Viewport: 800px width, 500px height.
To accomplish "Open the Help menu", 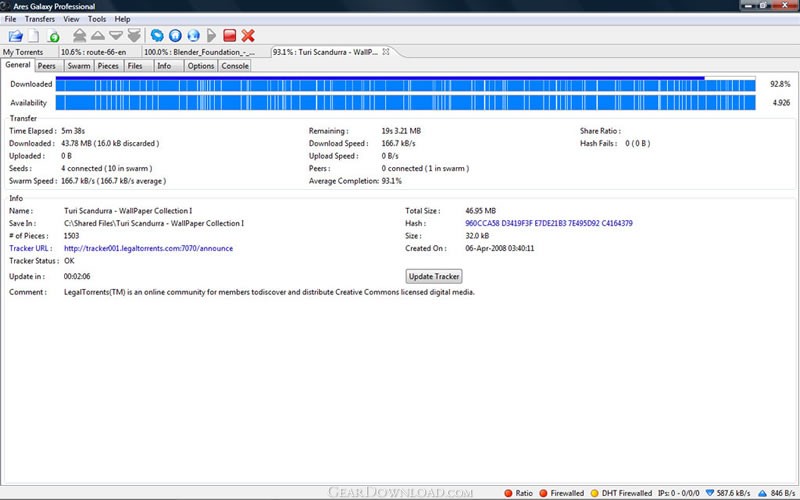I will click(x=122, y=19).
